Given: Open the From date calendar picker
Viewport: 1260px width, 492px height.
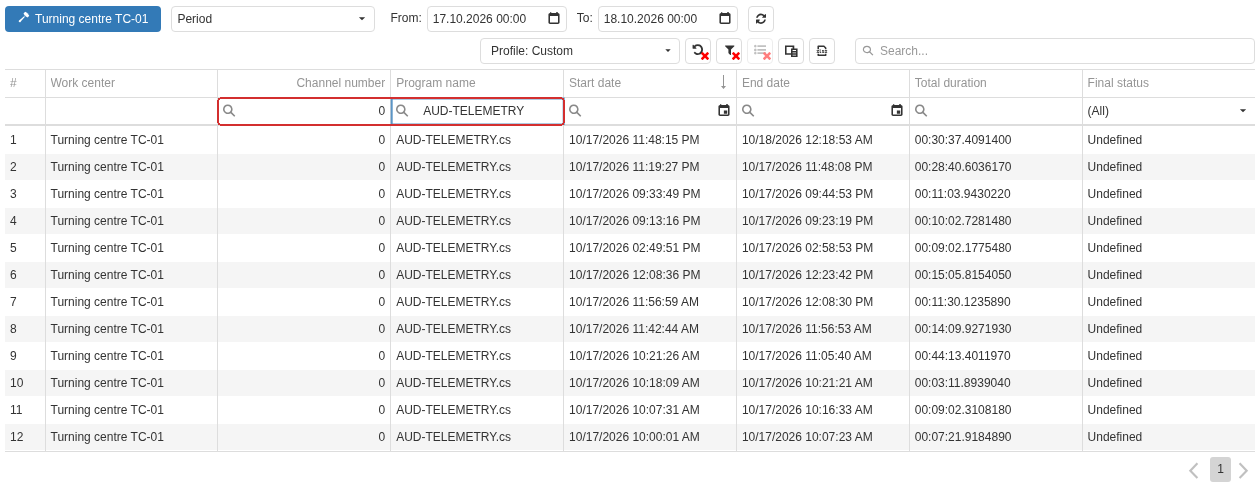Looking at the screenshot, I should (554, 19).
